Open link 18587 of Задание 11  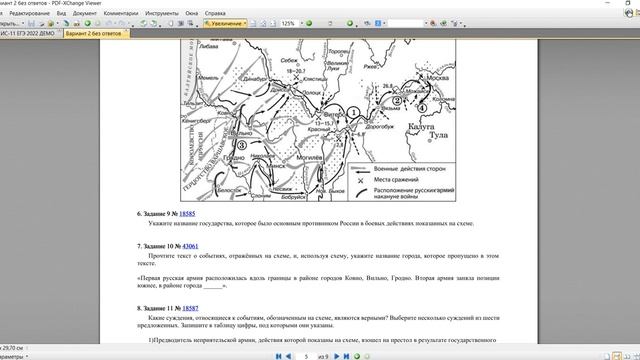(190, 308)
